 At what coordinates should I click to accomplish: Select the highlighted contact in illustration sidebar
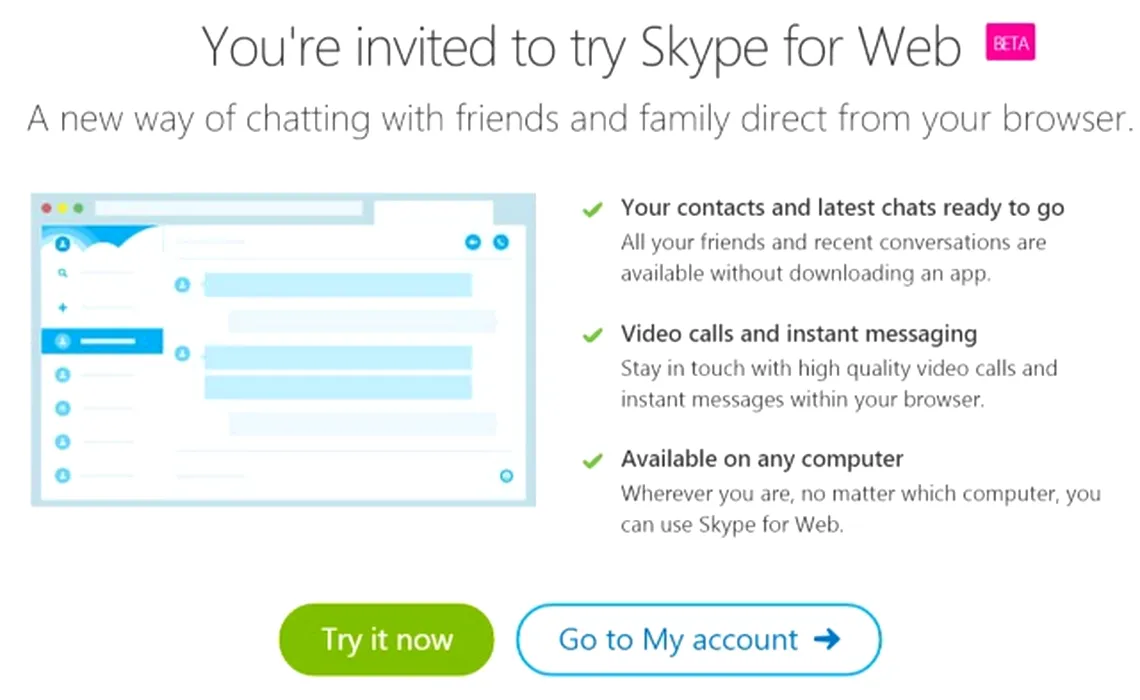102,341
